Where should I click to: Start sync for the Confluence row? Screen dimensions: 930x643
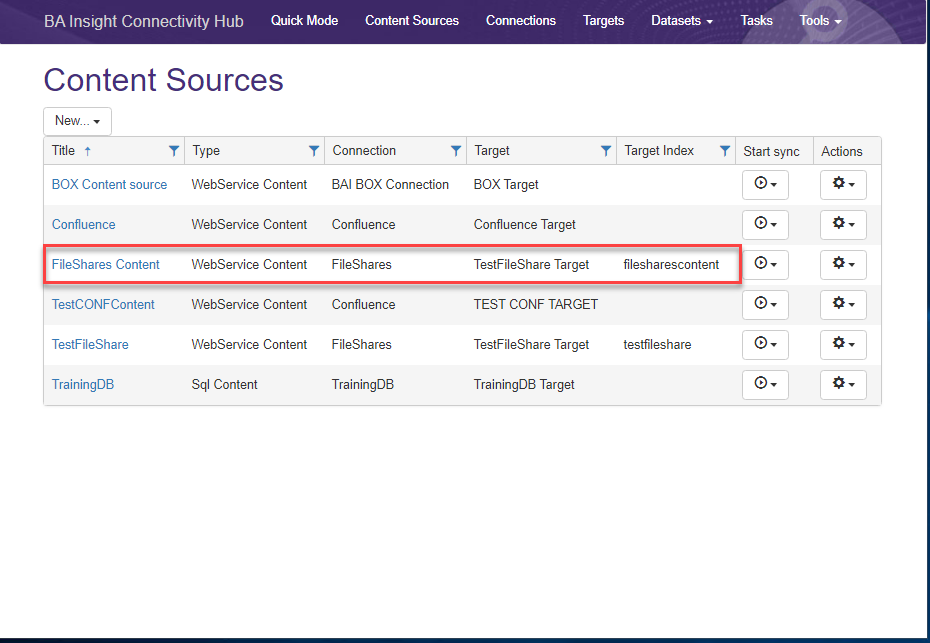point(765,225)
